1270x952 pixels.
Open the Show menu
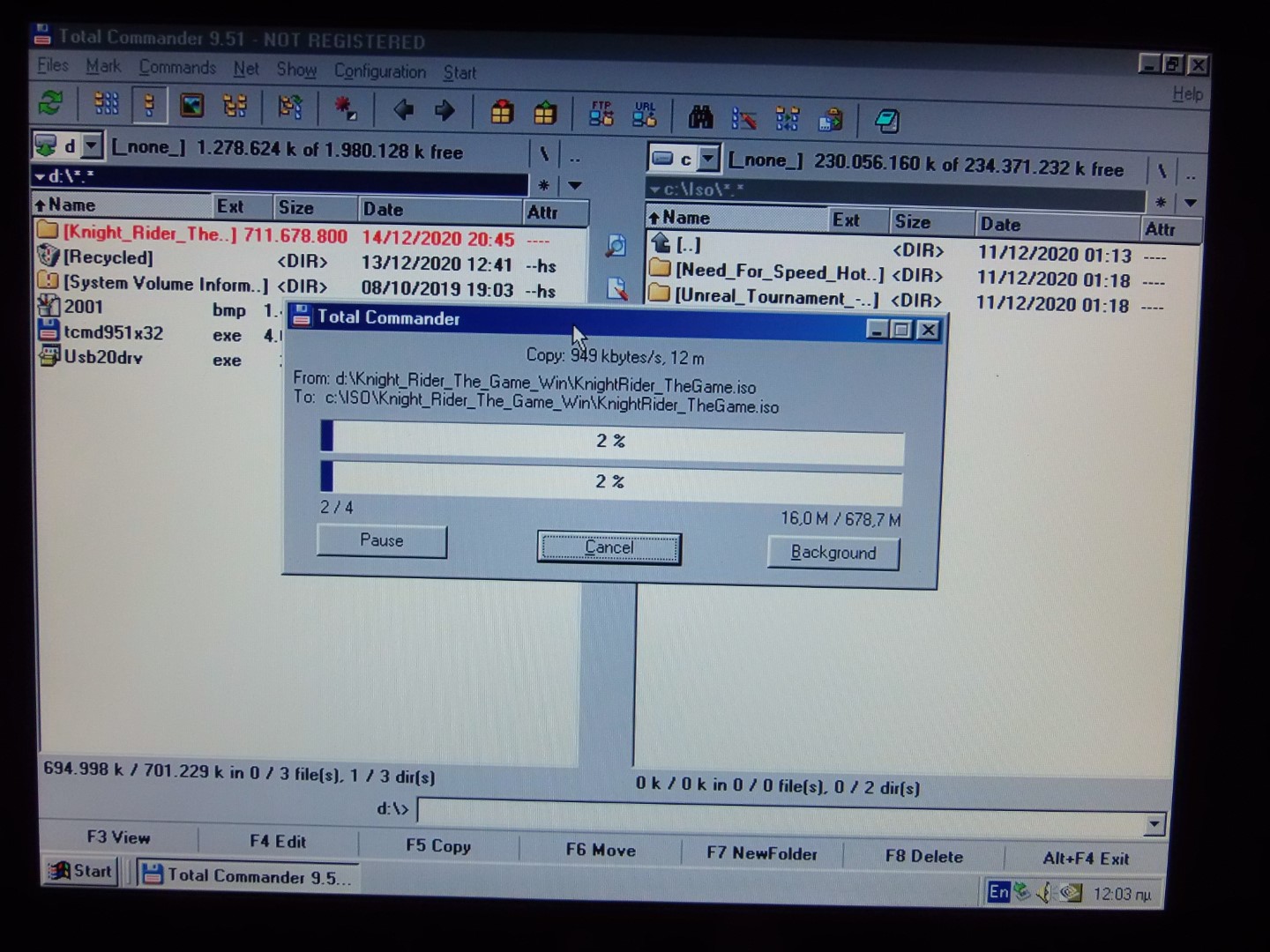click(x=296, y=70)
